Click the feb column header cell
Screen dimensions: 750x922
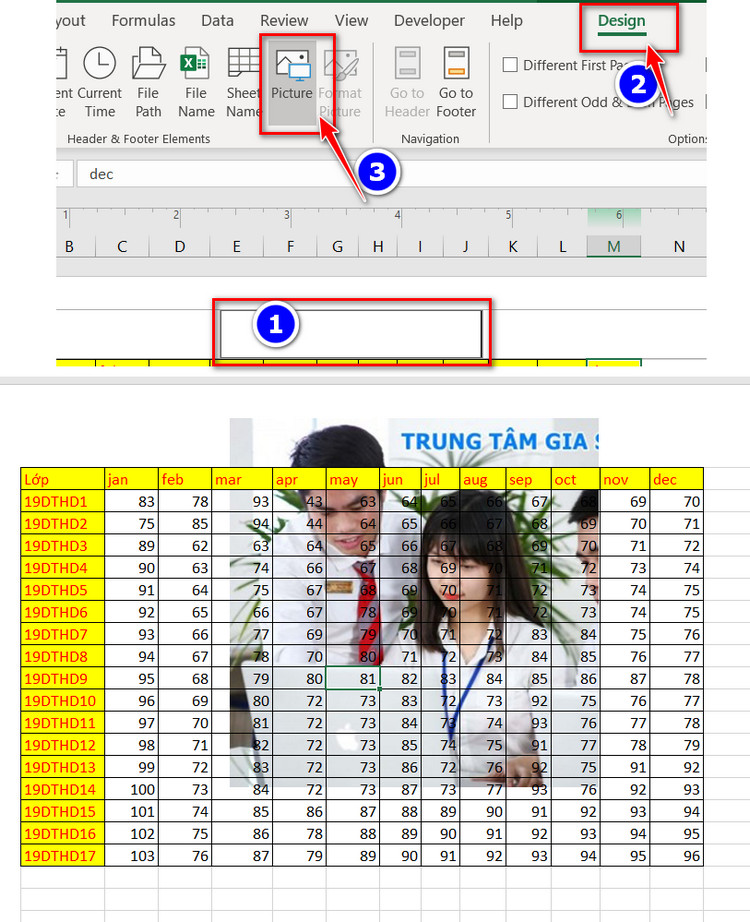tap(185, 479)
